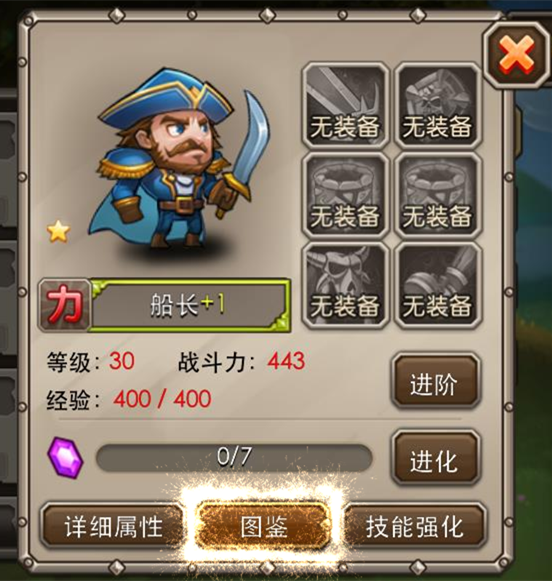Tap the gold star rank icon
Viewport: 552px width, 581px height.
point(59,231)
